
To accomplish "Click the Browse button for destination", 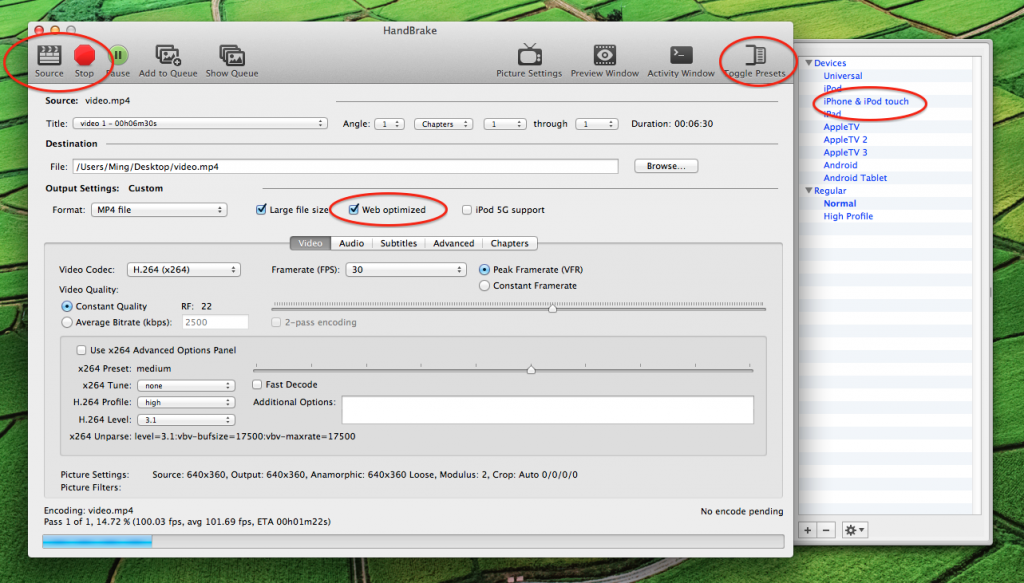I will [x=666, y=166].
